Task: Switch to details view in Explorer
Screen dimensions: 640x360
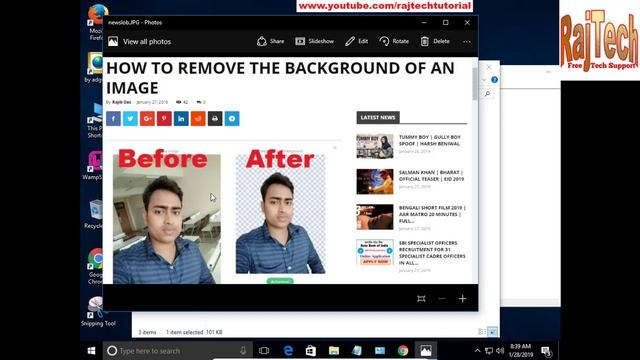Action: tap(482, 332)
